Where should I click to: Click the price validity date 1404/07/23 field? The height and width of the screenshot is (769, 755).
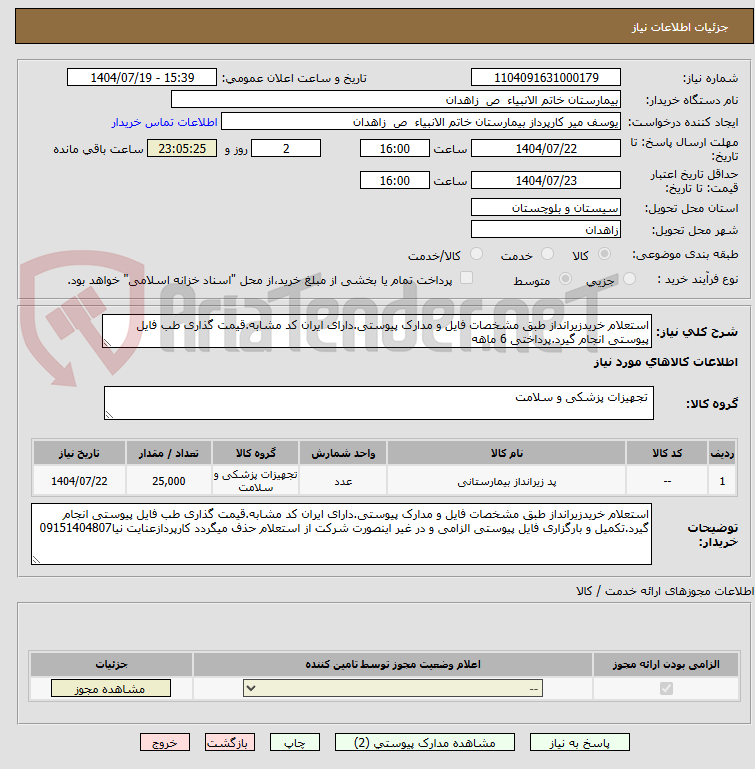tap(546, 180)
